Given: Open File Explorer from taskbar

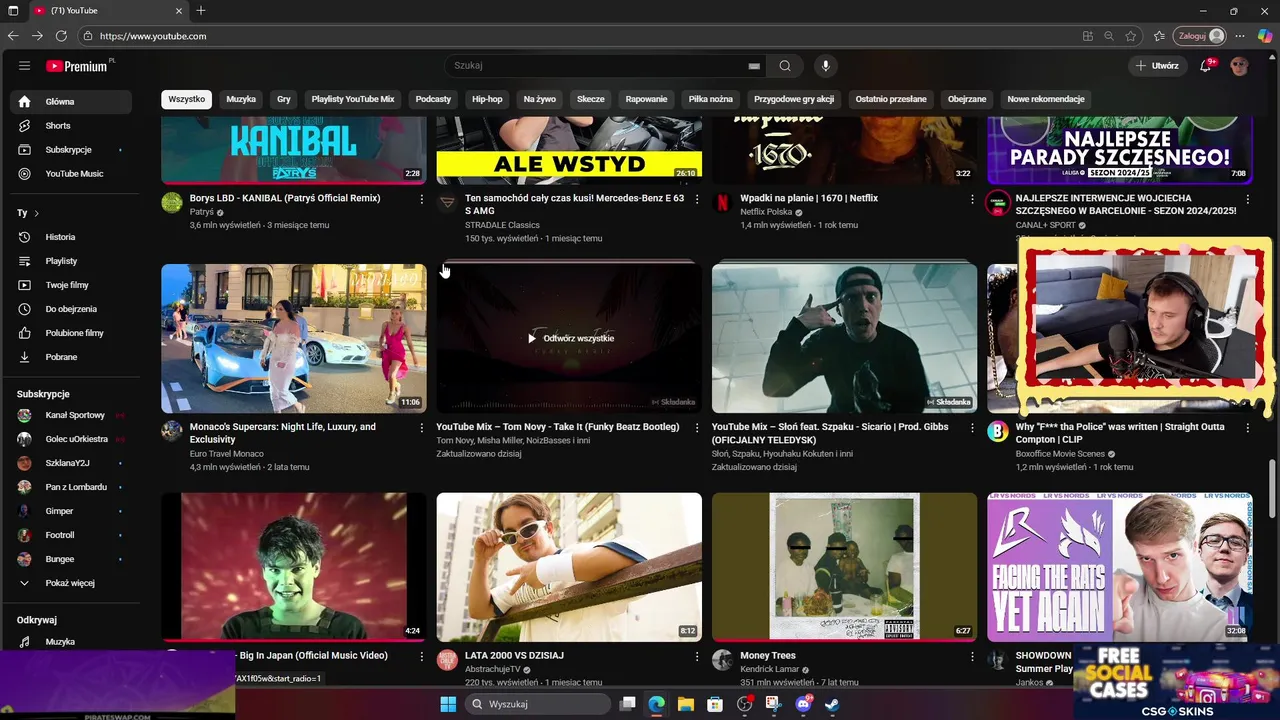Looking at the screenshot, I should tap(686, 704).
